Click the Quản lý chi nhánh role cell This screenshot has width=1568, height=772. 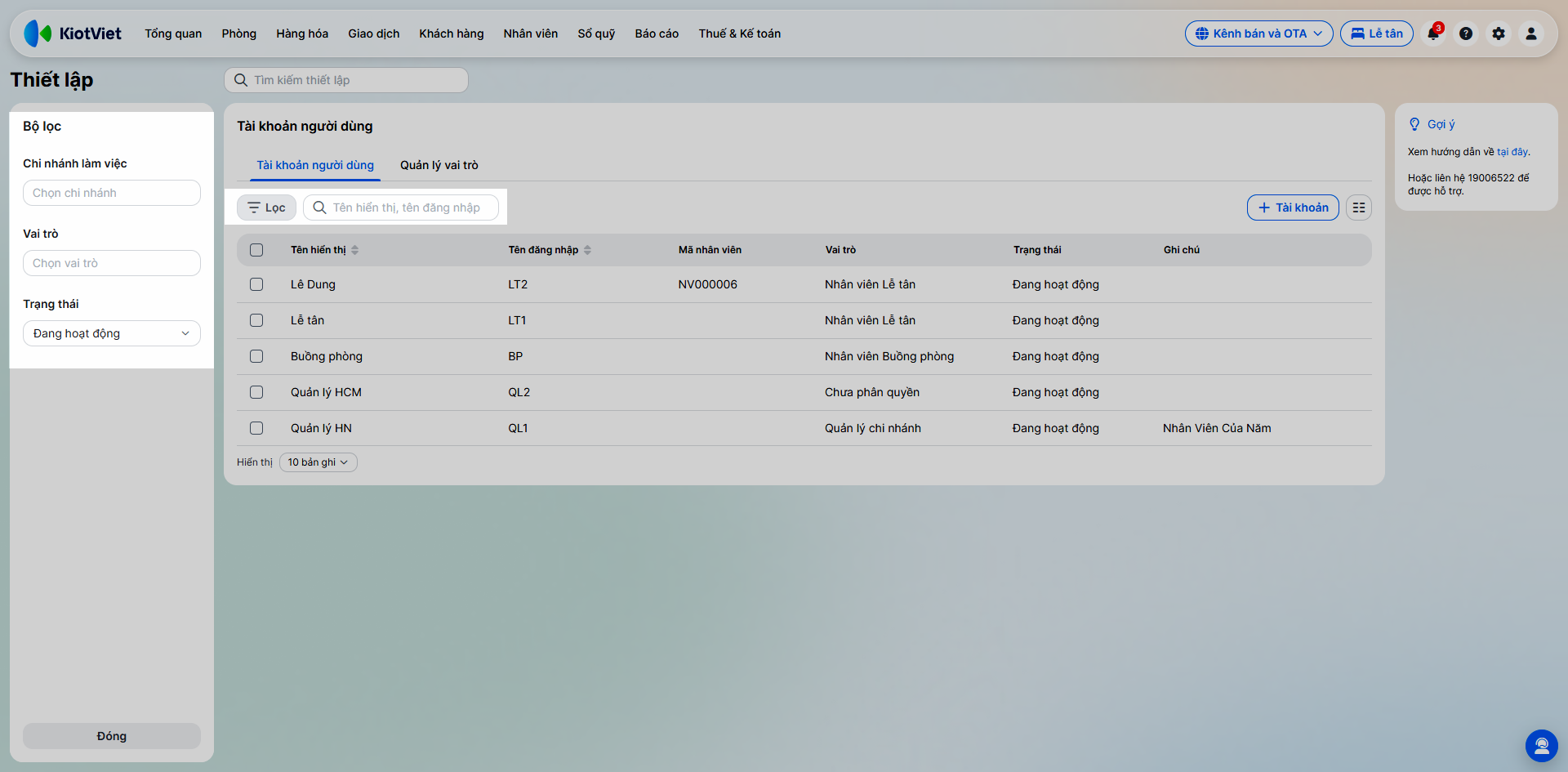[x=873, y=428]
